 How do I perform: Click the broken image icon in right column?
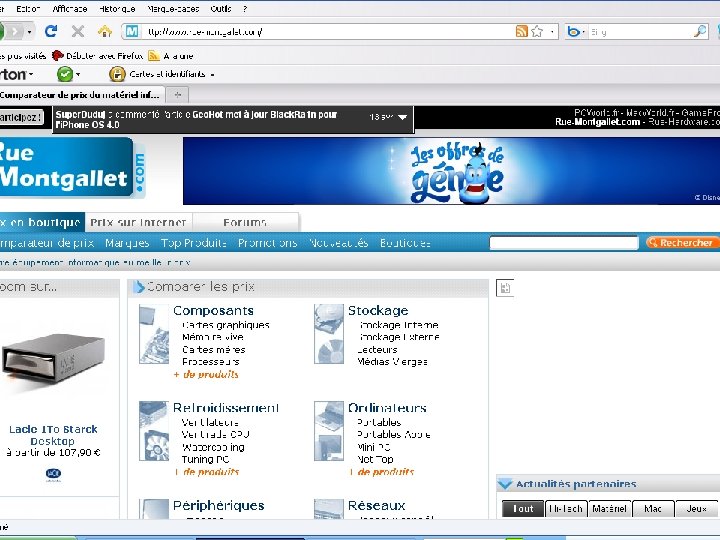click(505, 288)
